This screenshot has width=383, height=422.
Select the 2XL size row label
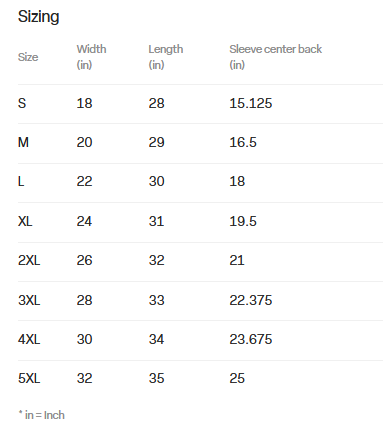pyautogui.click(x=29, y=260)
